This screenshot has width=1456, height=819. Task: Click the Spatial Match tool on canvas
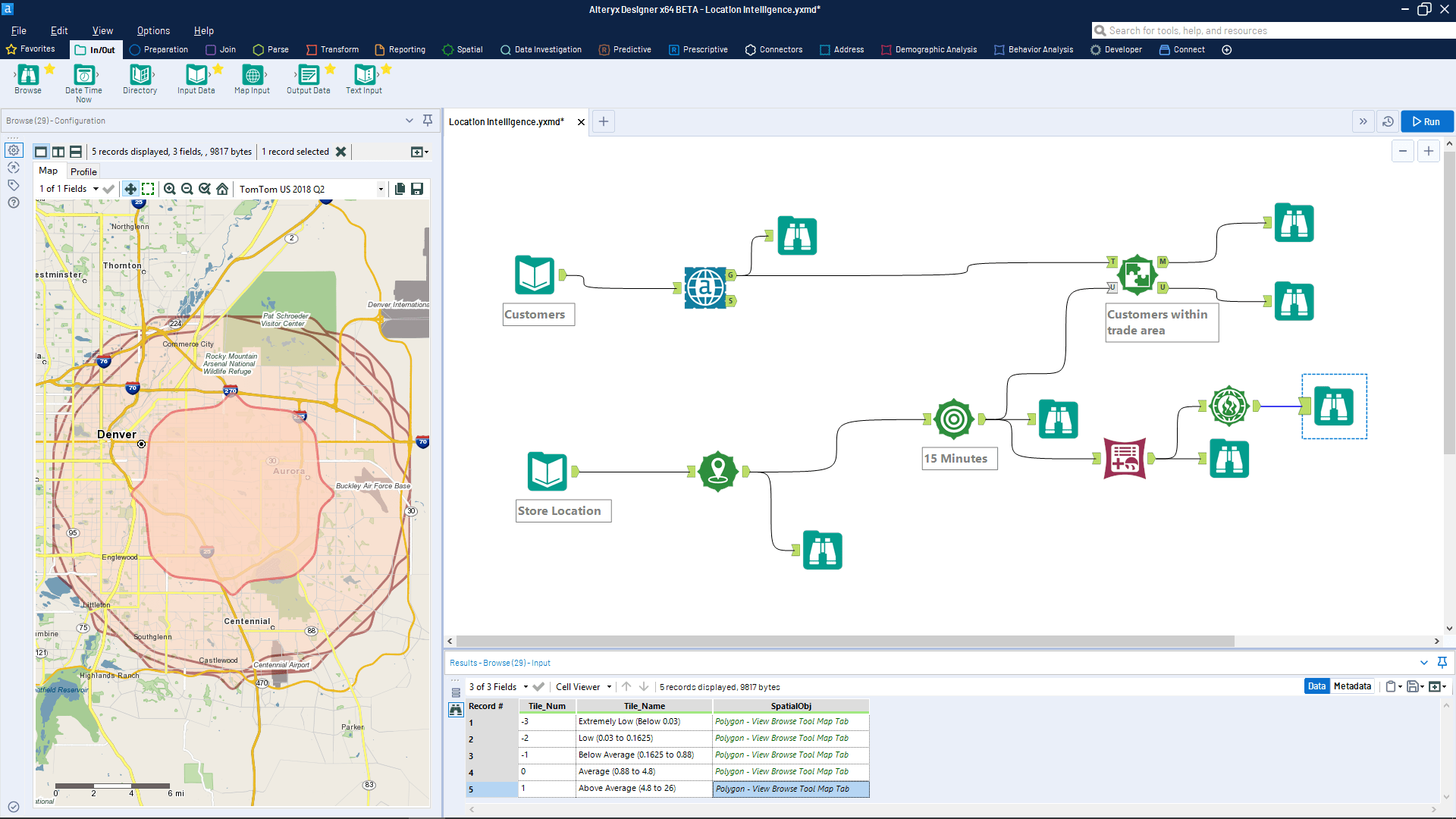tap(1137, 275)
